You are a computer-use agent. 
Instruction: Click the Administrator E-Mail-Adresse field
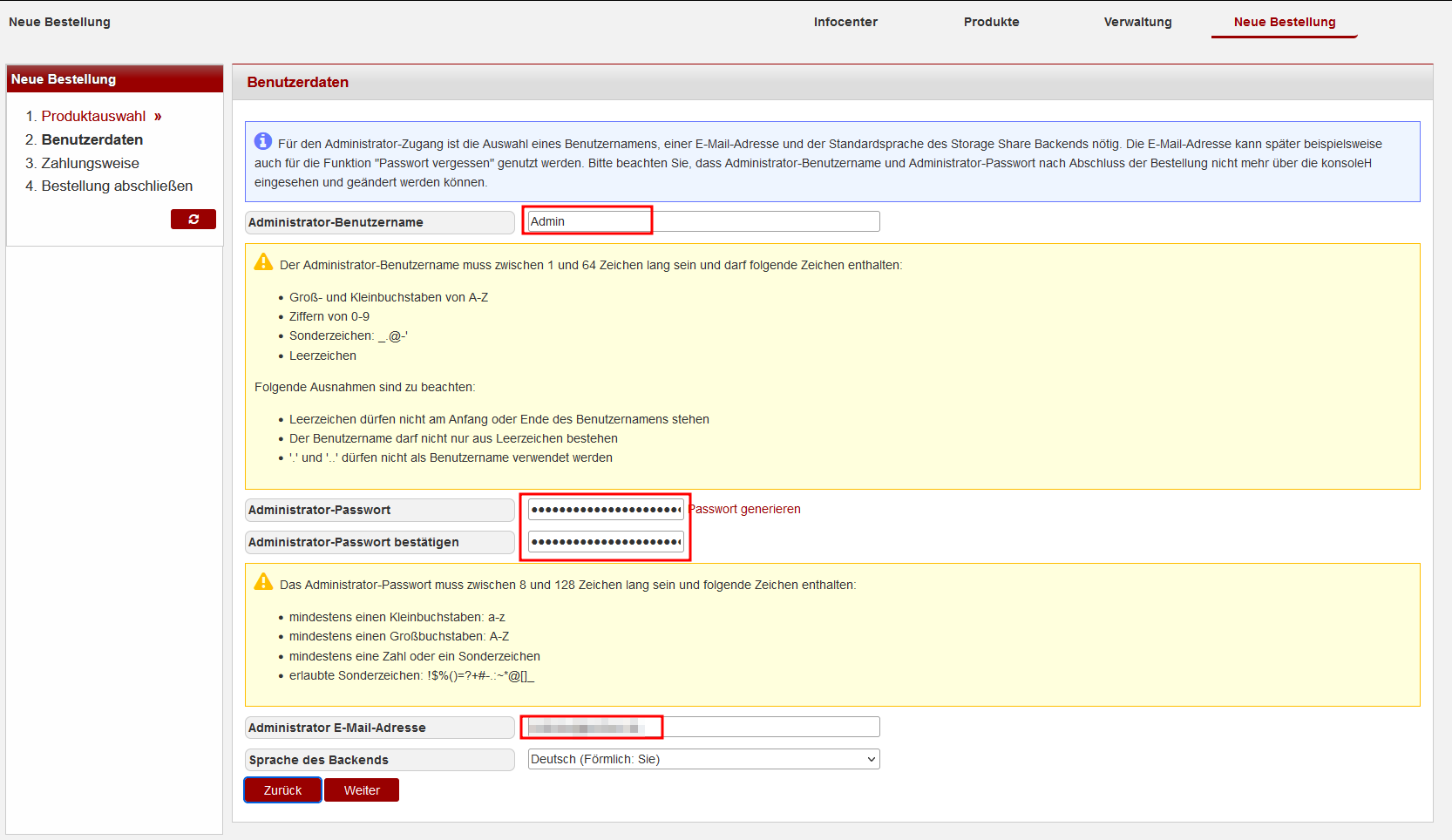click(x=703, y=727)
